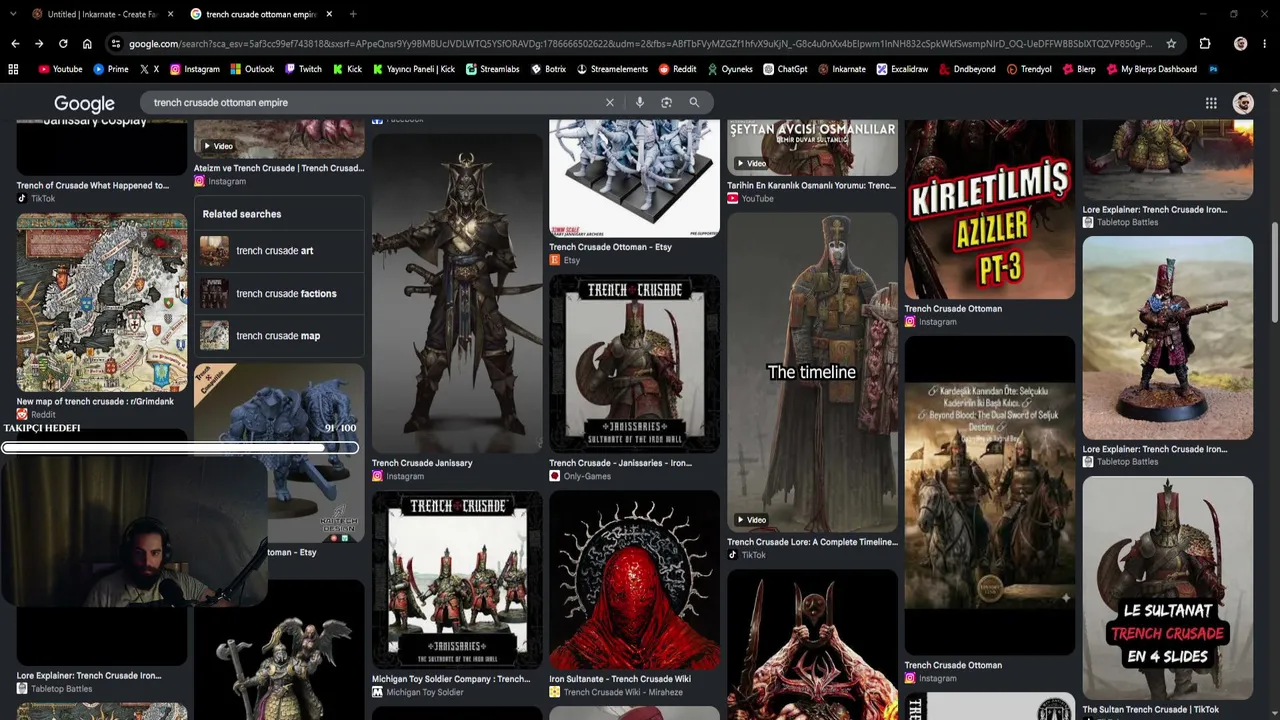This screenshot has width=1280, height=720.
Task: View site information for google.com
Action: coord(116,44)
